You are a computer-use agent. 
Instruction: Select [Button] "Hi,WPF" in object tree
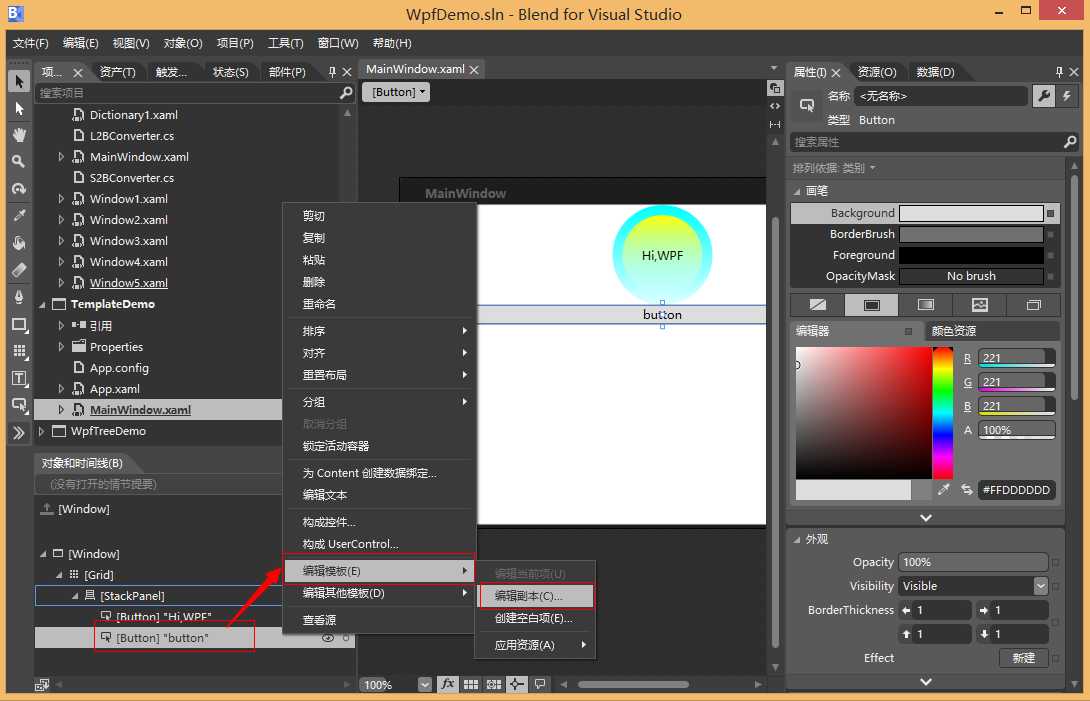coord(163,617)
